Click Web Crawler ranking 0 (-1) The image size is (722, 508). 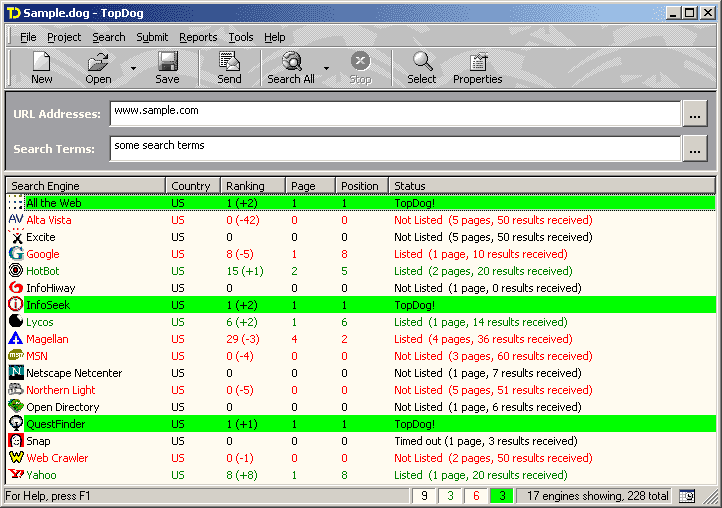tap(240, 458)
